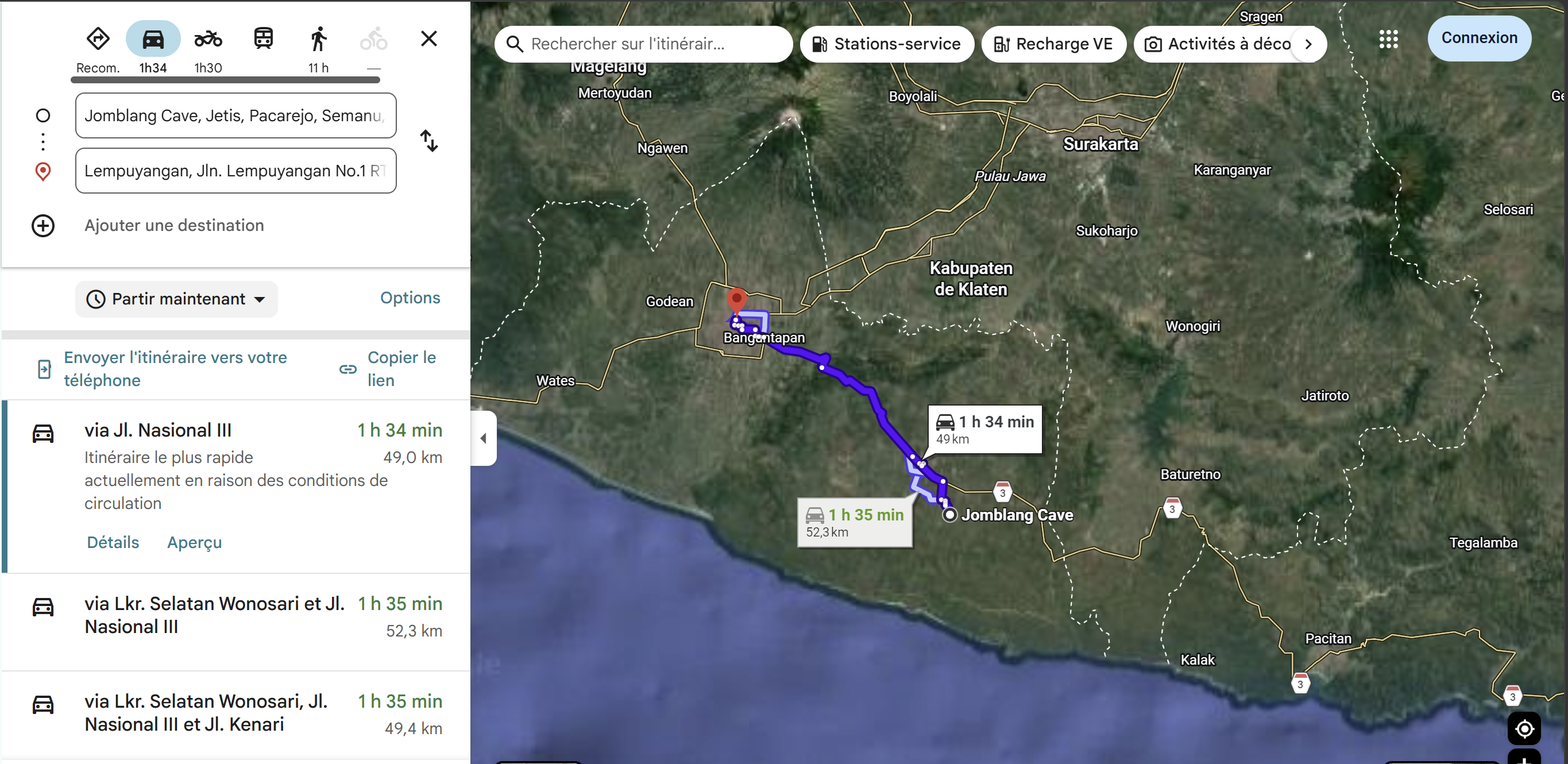Click the Baturetno map label
The width and height of the screenshot is (1568, 764).
point(1190,475)
